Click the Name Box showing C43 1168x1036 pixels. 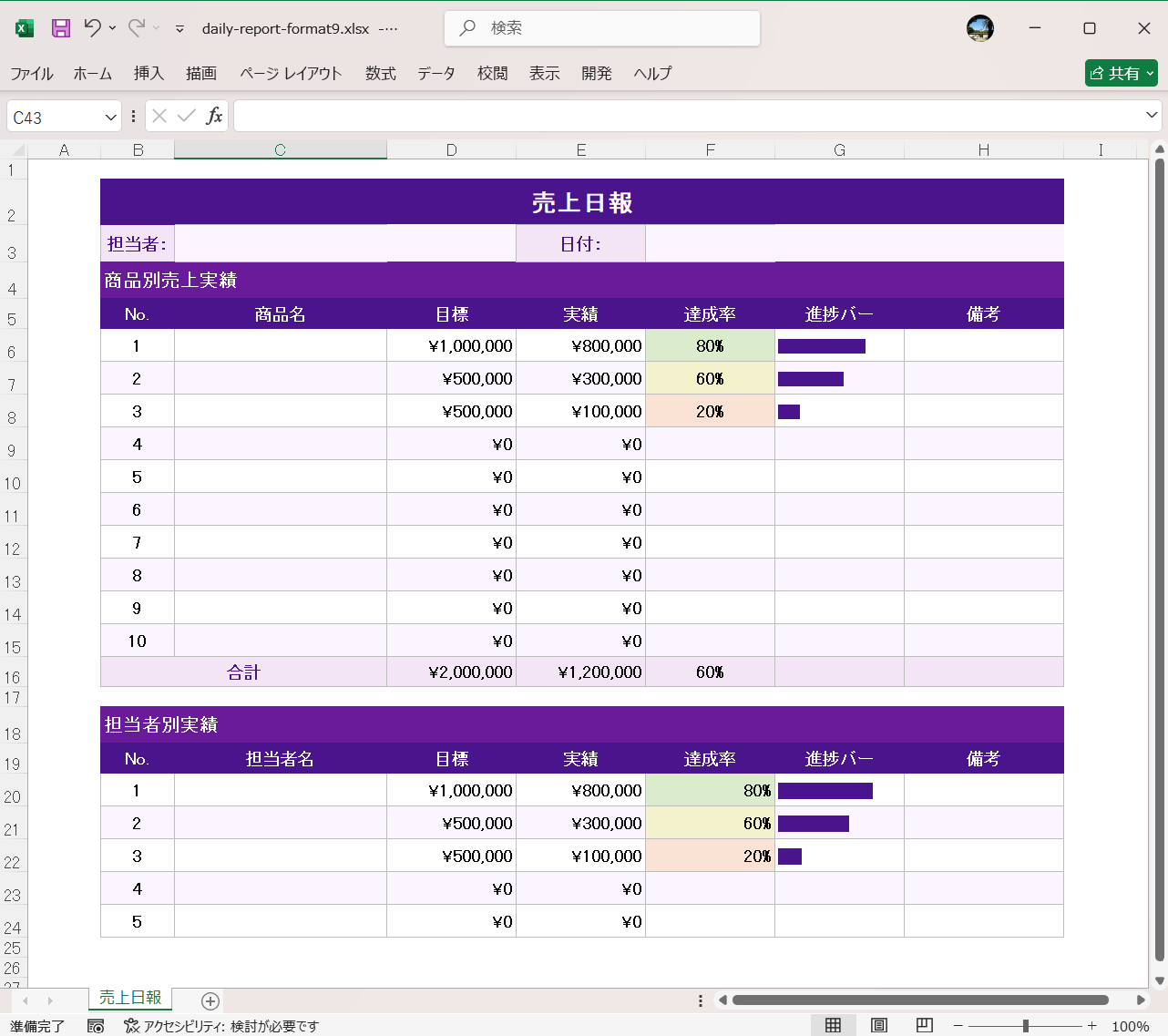tap(53, 117)
